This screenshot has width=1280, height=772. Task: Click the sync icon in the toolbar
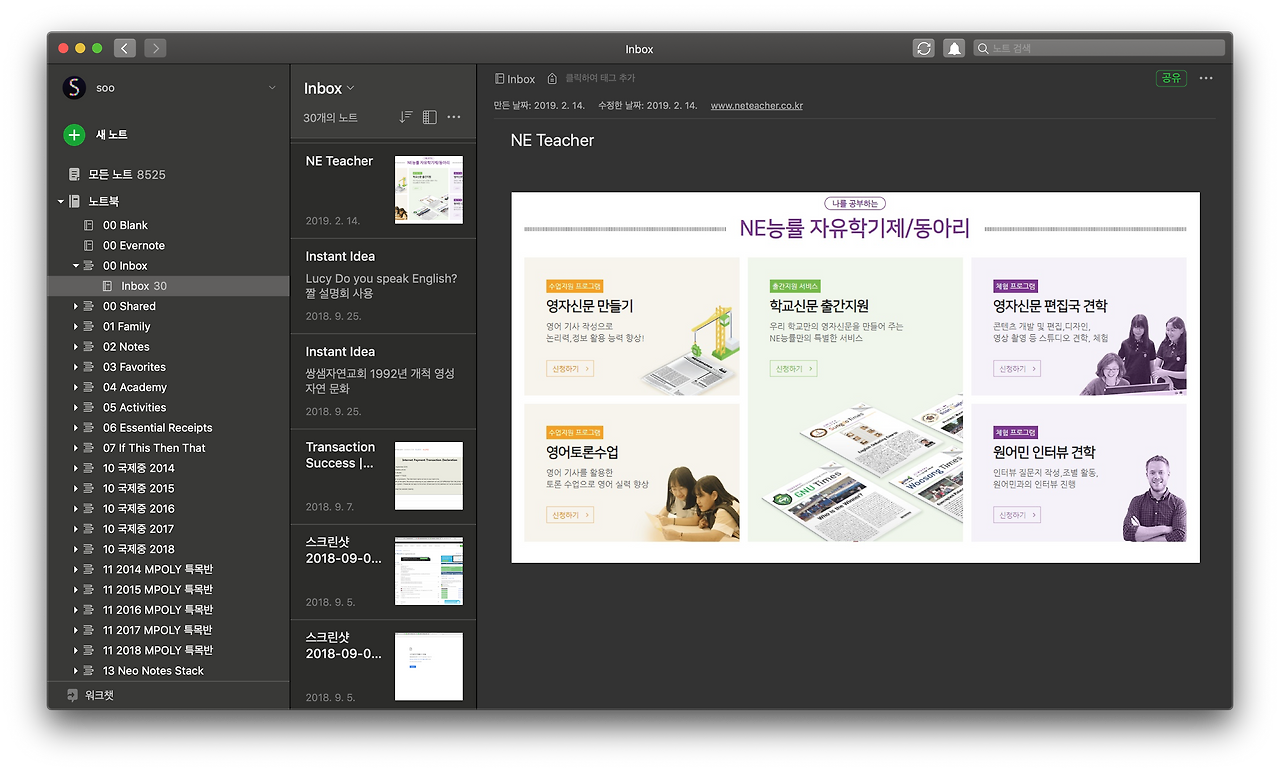(924, 48)
